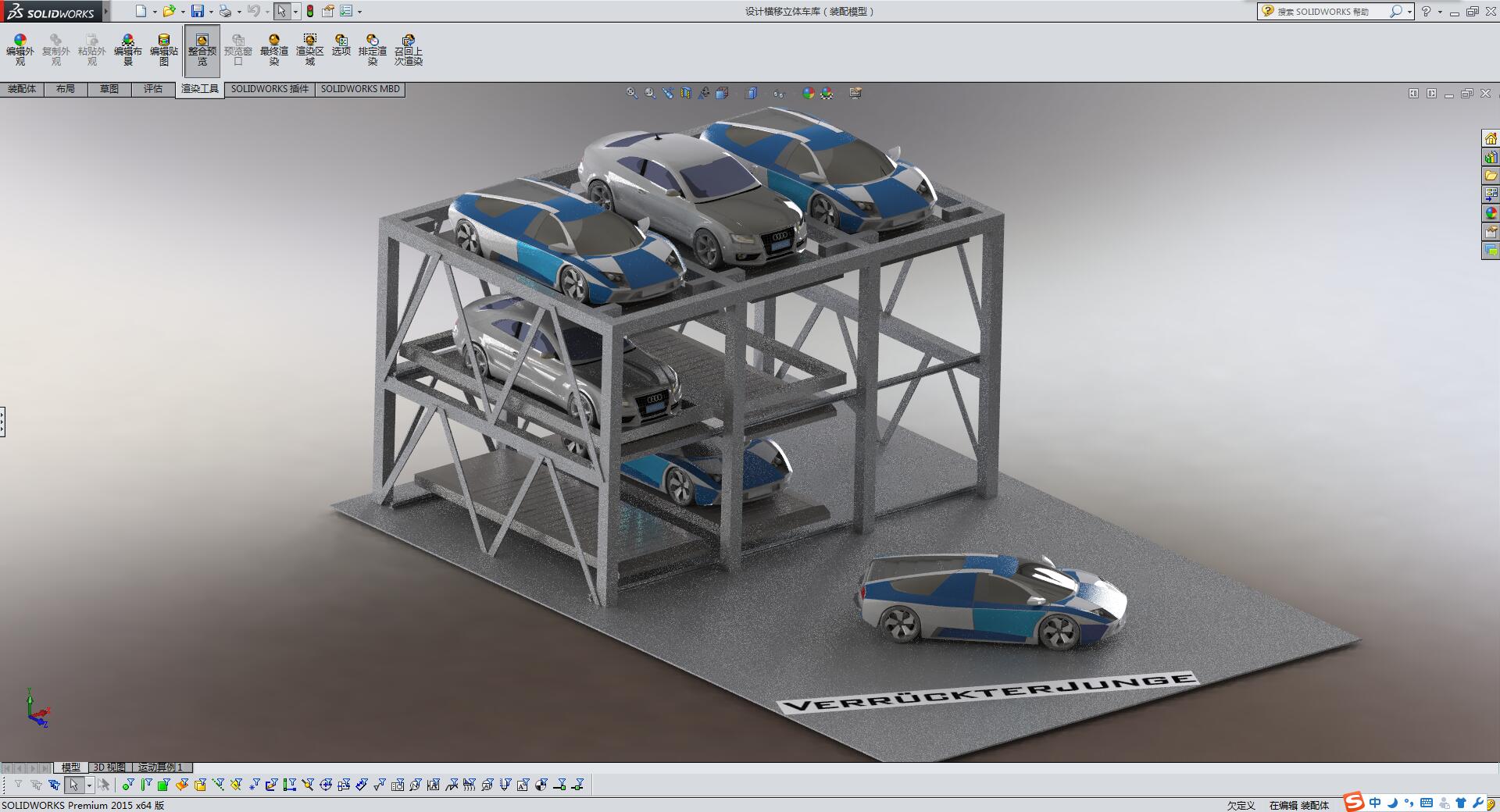Expand the New document dropdown arrow

(155, 12)
